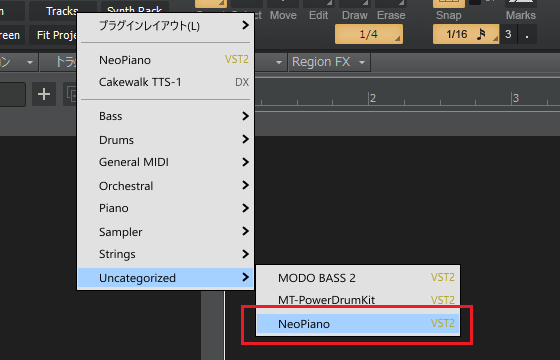Image resolution: width=560 pixels, height=360 pixels.
Task: Expand the Piano category
Action: click(x=165, y=208)
